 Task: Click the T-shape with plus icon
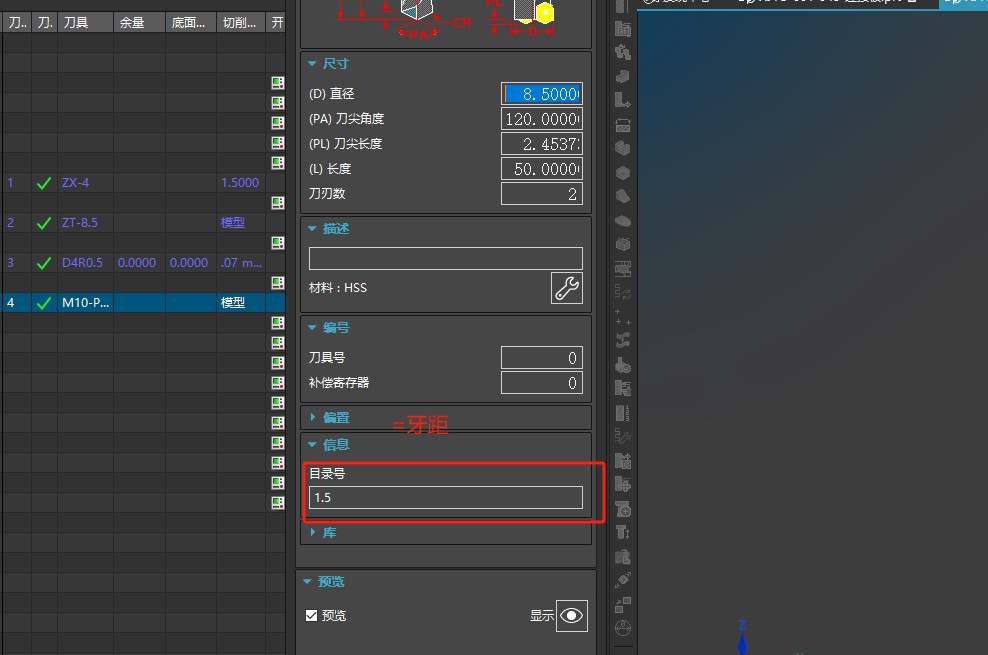tap(623, 509)
